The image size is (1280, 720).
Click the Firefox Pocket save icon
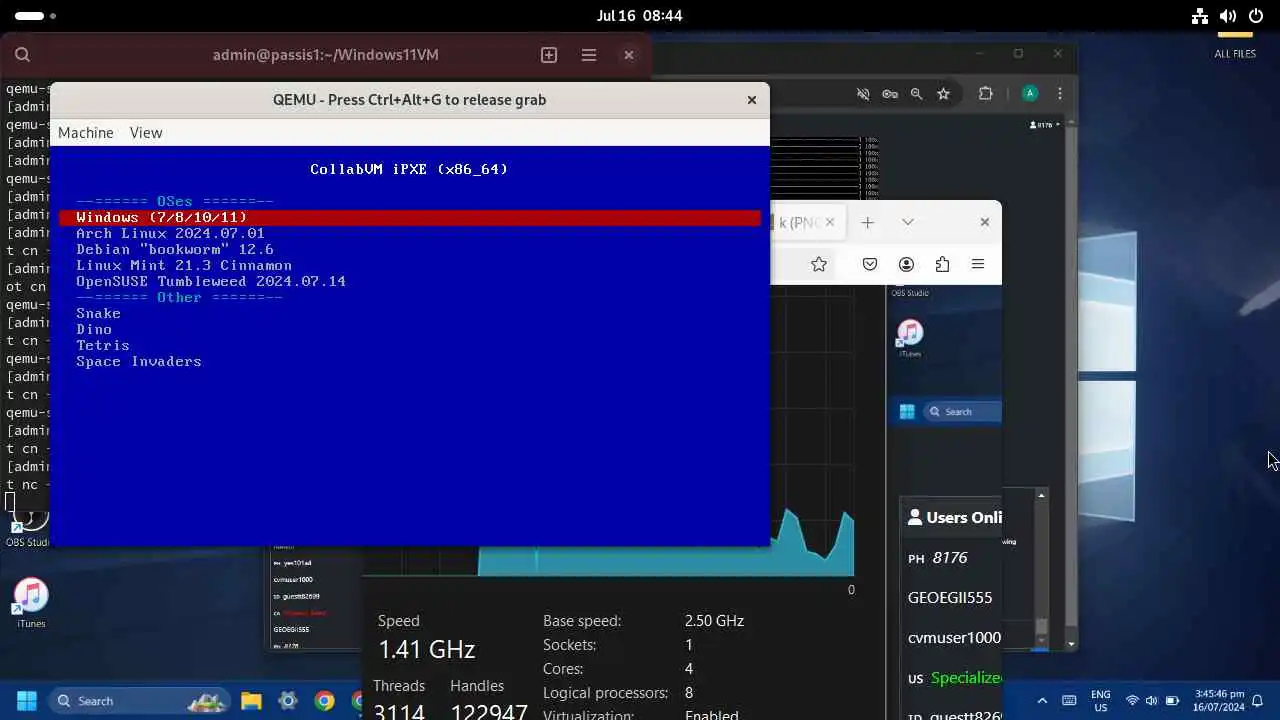point(870,264)
